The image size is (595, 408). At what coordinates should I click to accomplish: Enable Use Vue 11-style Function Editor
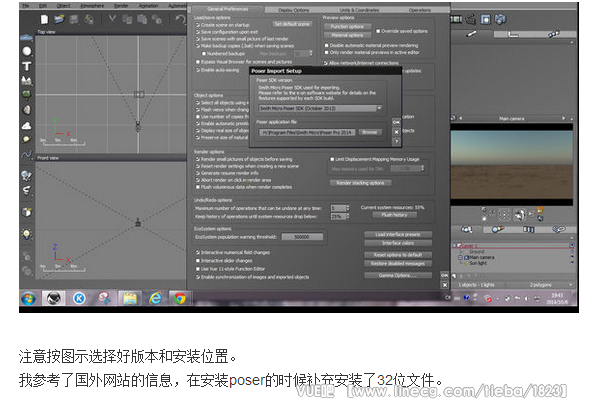(198, 269)
